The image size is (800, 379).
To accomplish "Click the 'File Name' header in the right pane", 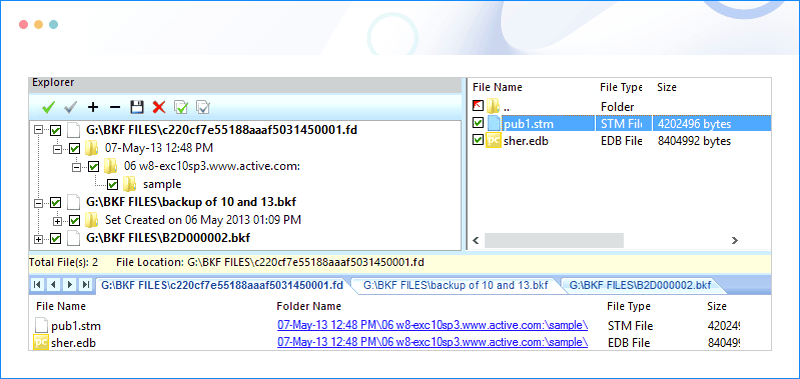I will coord(497,87).
